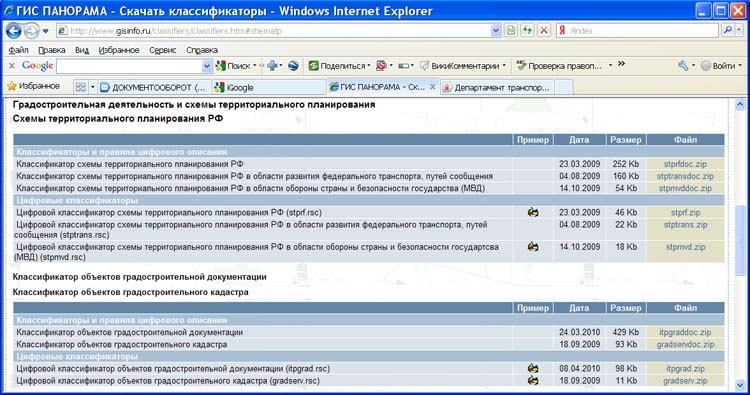Click the size 429 Kb cell
The height and width of the screenshot is (395, 750).
click(626, 332)
